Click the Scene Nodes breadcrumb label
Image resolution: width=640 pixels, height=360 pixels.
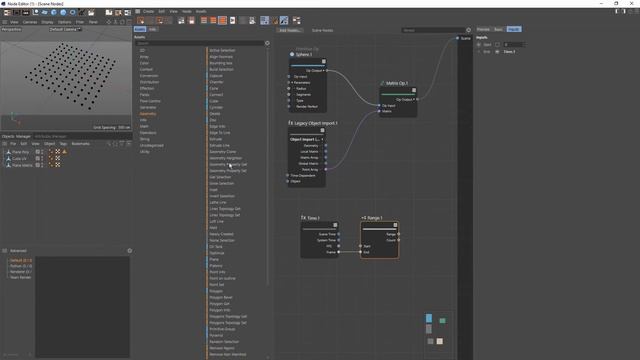[x=322, y=30]
